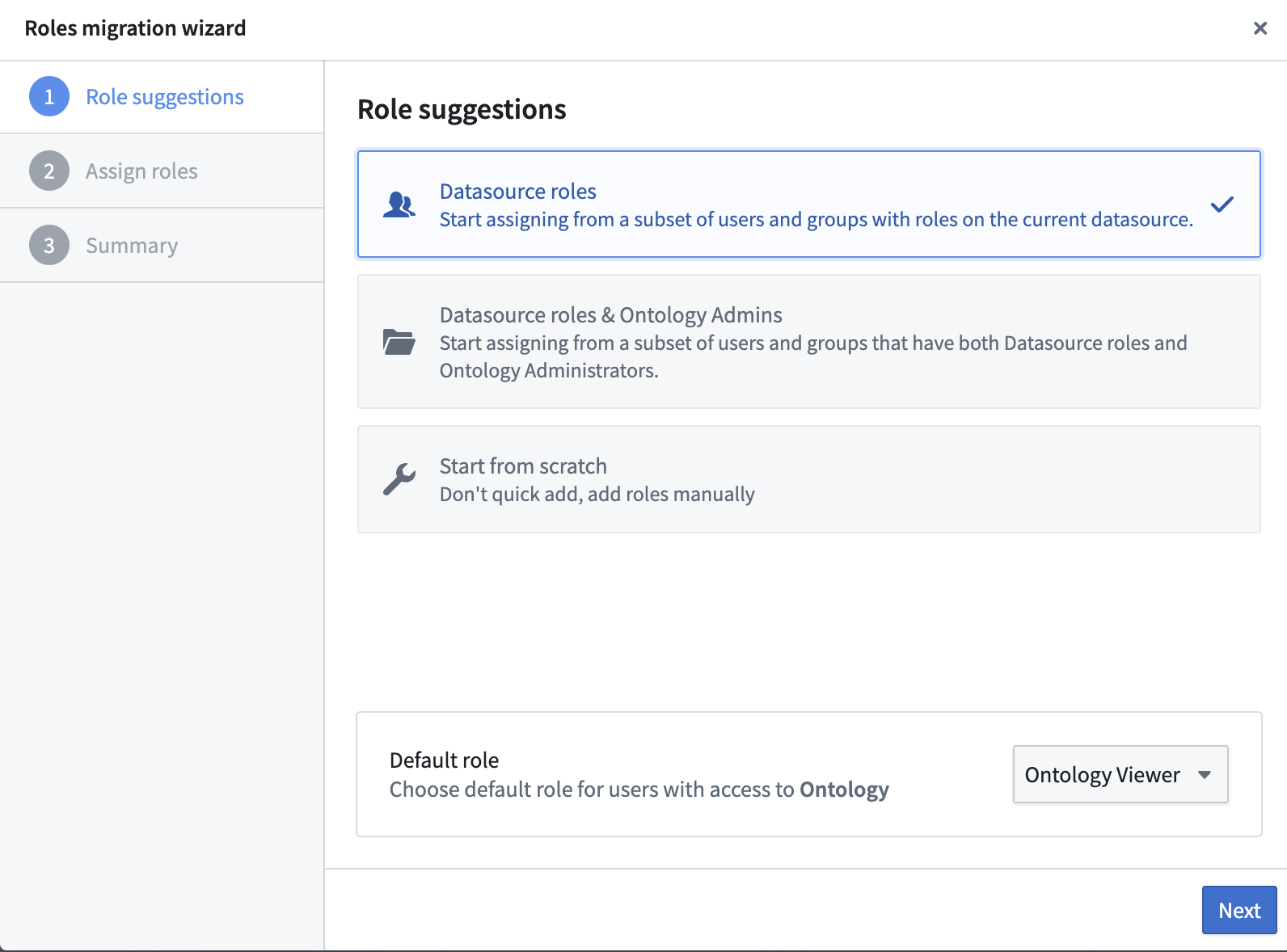Click the checkmark on Datasource roles card

1222,204
